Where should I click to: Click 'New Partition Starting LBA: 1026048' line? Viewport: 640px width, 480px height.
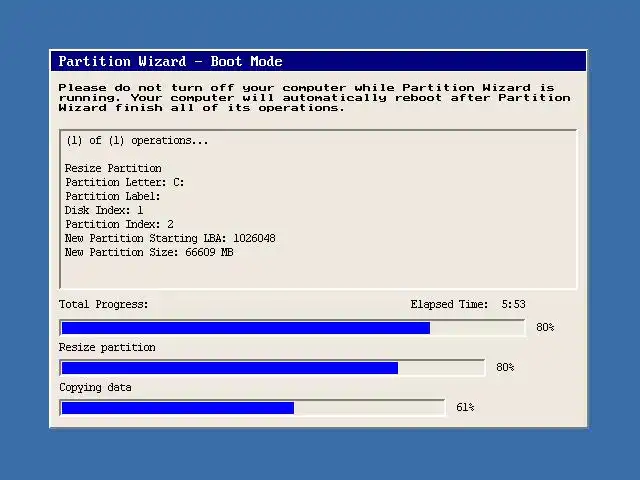(170, 238)
